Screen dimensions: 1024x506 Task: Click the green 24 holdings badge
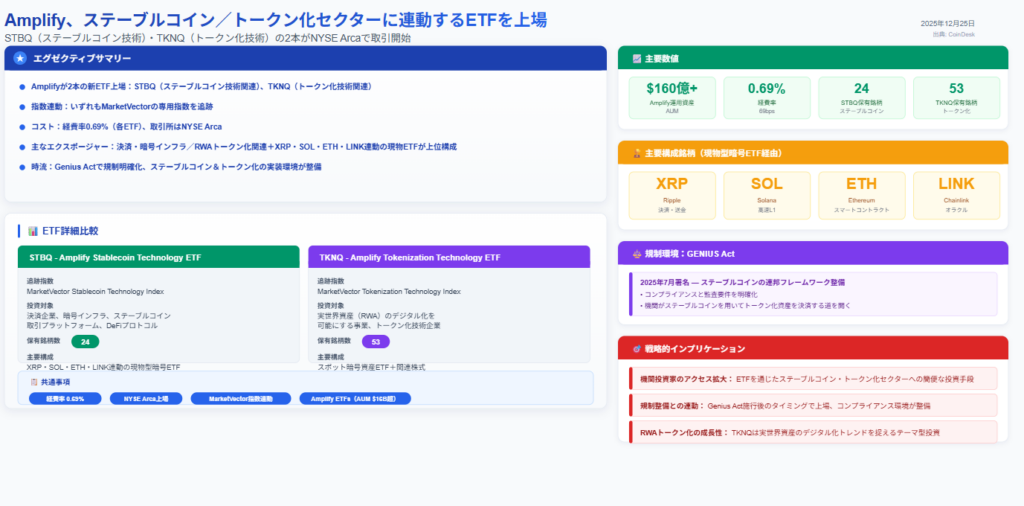85,342
